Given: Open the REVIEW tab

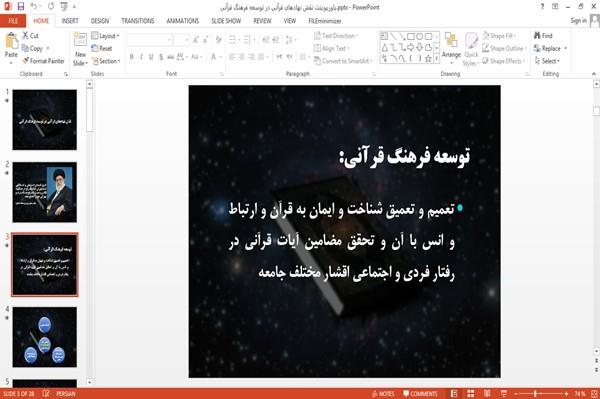Looking at the screenshot, I should click(x=262, y=21).
